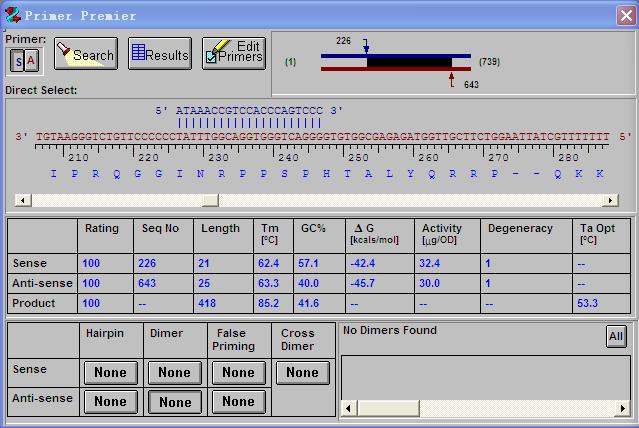Click Anti-sense Dimer None button
This screenshot has width=639, height=428.
[x=174, y=402]
